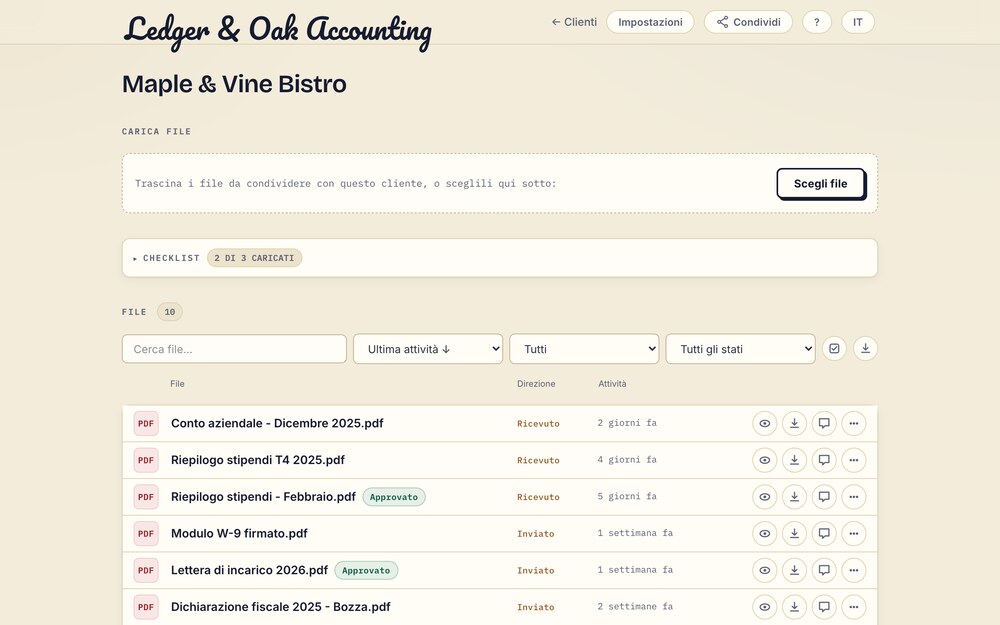Click the file upload drop zone text

[x=346, y=184]
